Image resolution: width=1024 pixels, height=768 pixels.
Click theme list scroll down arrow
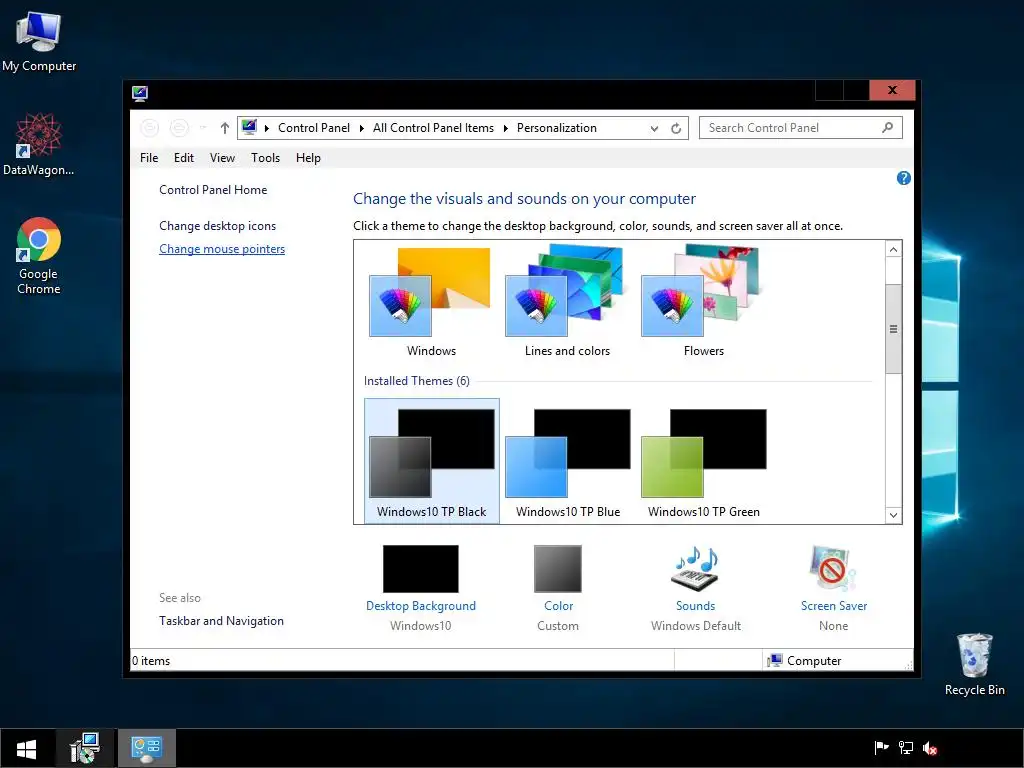893,515
